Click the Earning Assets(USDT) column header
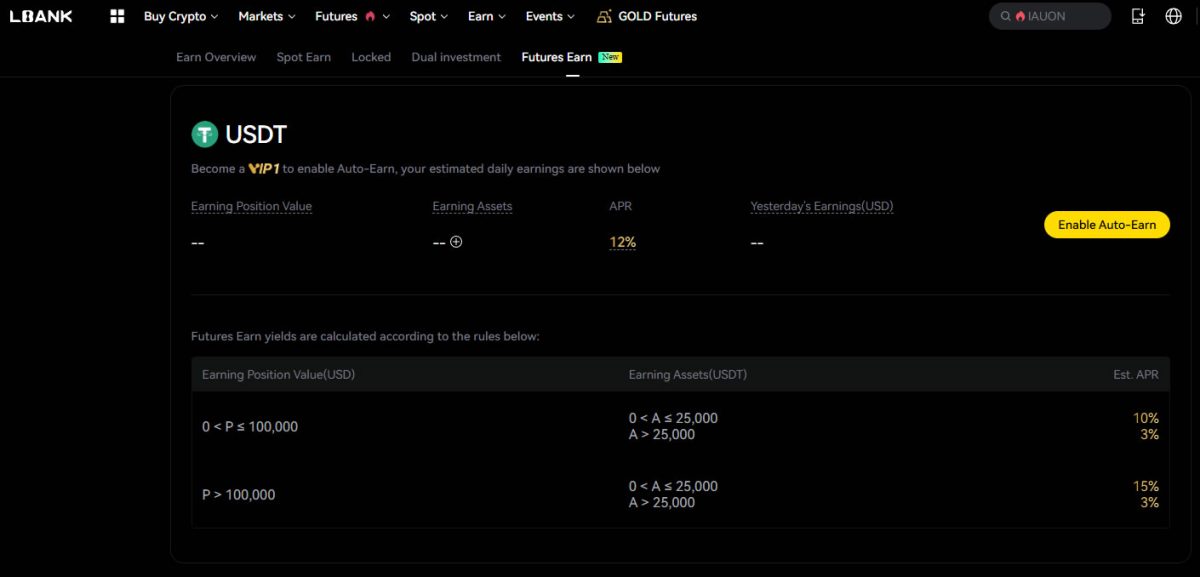Viewport: 1200px width, 577px height. [688, 374]
